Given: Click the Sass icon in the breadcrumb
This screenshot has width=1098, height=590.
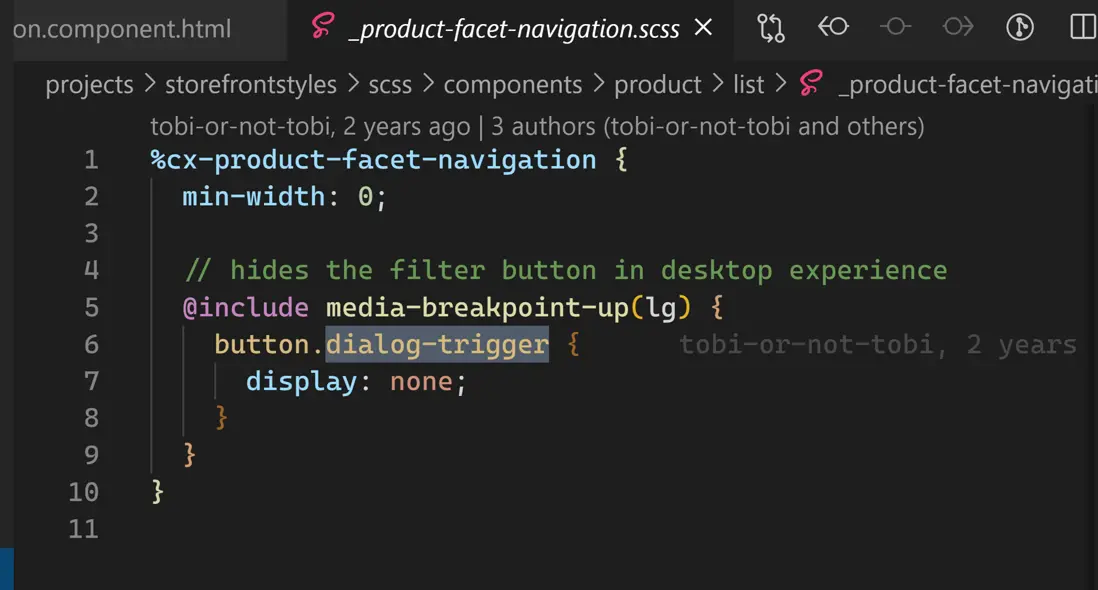Looking at the screenshot, I should point(811,83).
